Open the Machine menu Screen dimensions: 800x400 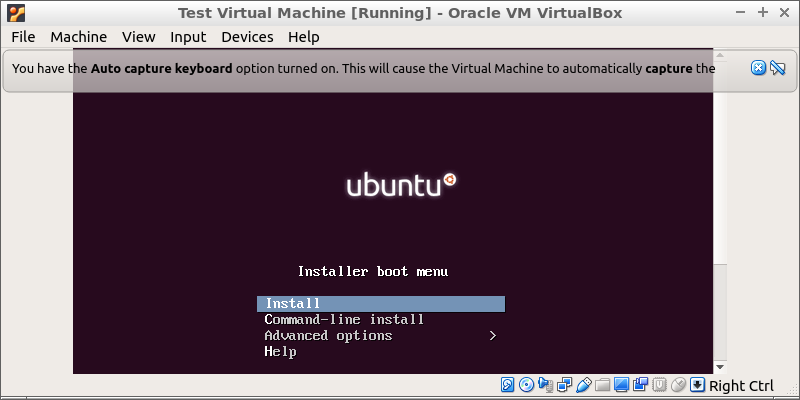tap(78, 37)
